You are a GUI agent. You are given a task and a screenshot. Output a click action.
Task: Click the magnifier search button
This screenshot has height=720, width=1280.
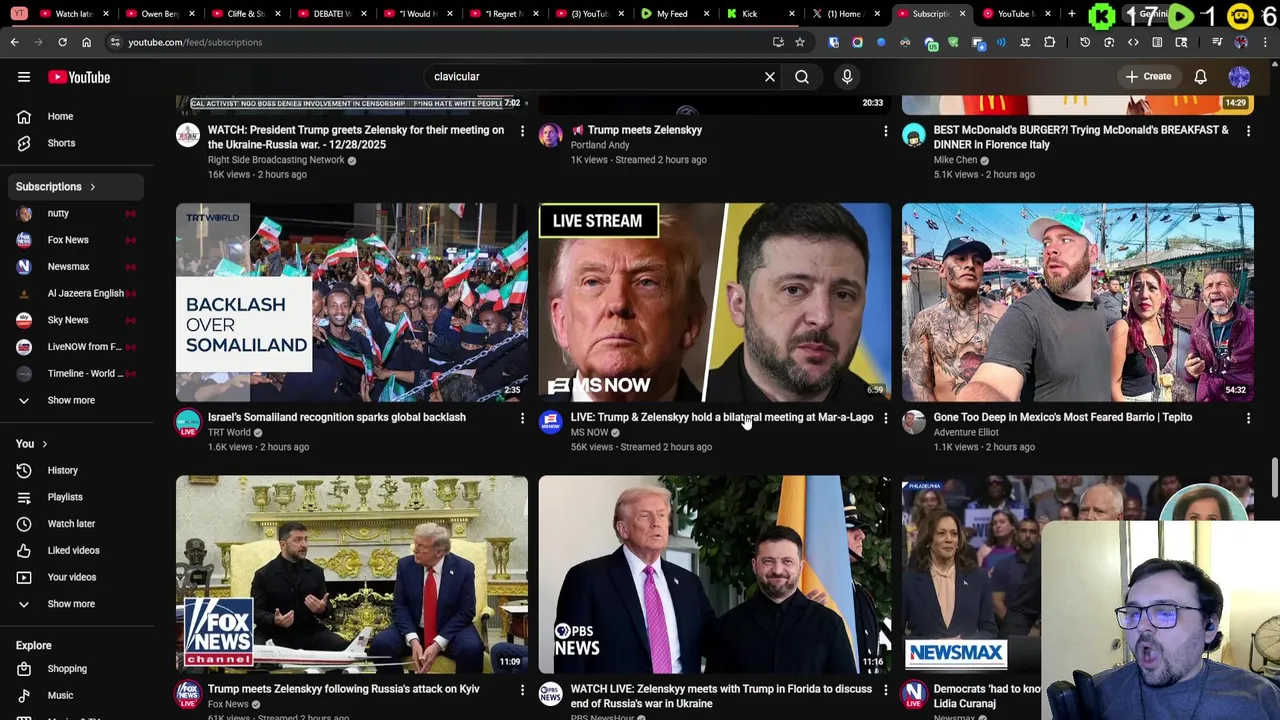(x=802, y=77)
